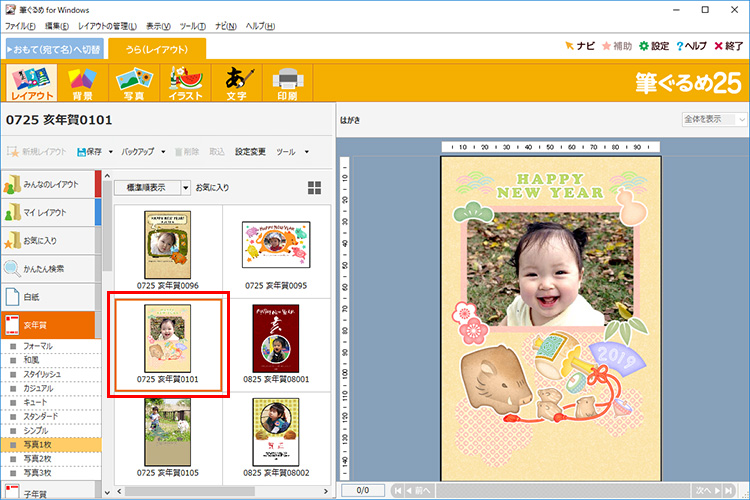Open the 文字 (Text) brush icon
Image resolution: width=750 pixels, height=500 pixels.
click(x=236, y=83)
